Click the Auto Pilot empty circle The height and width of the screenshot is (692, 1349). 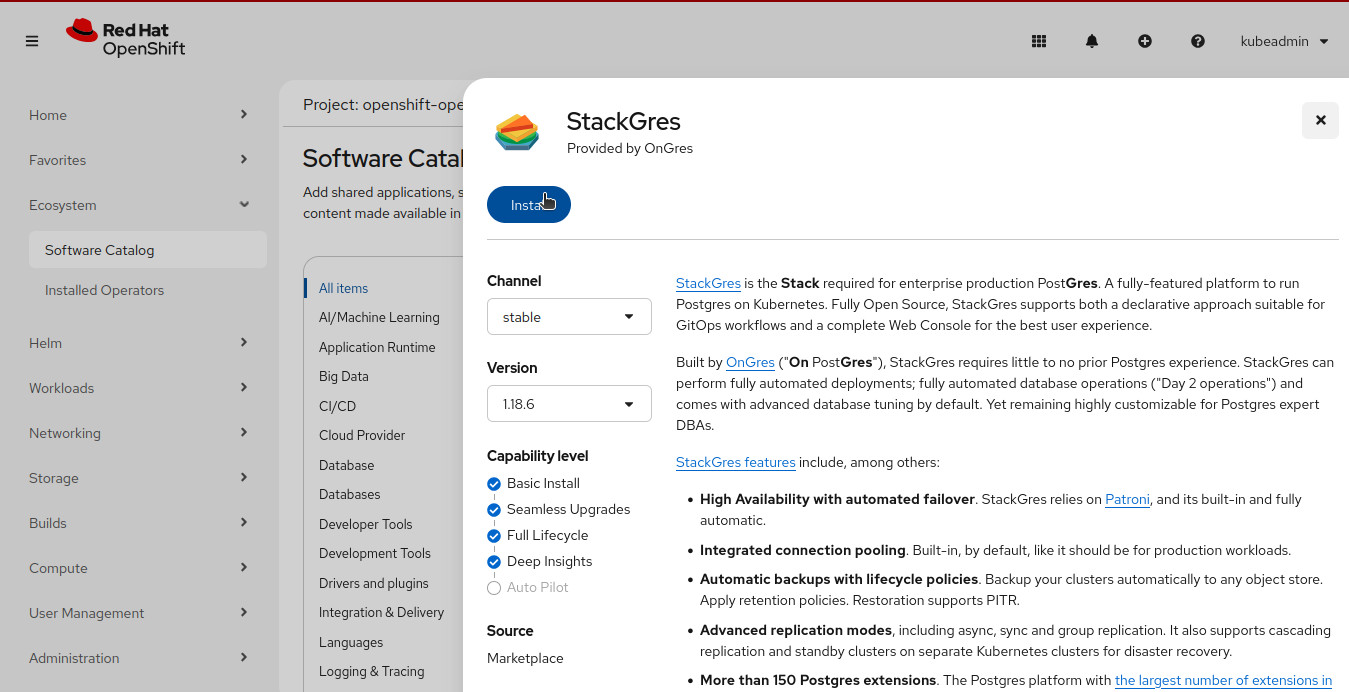click(x=494, y=588)
